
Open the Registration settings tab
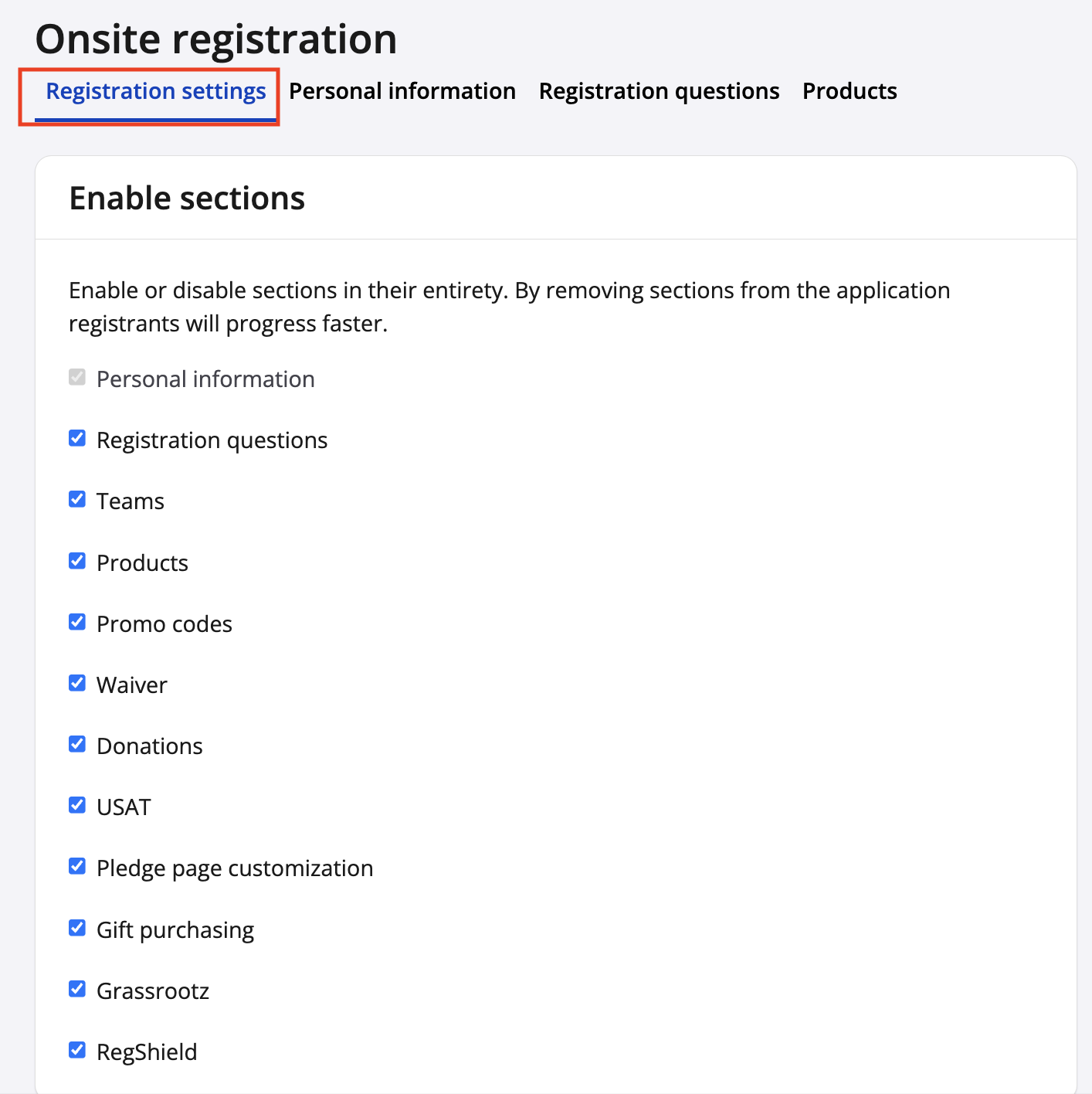[x=155, y=92]
